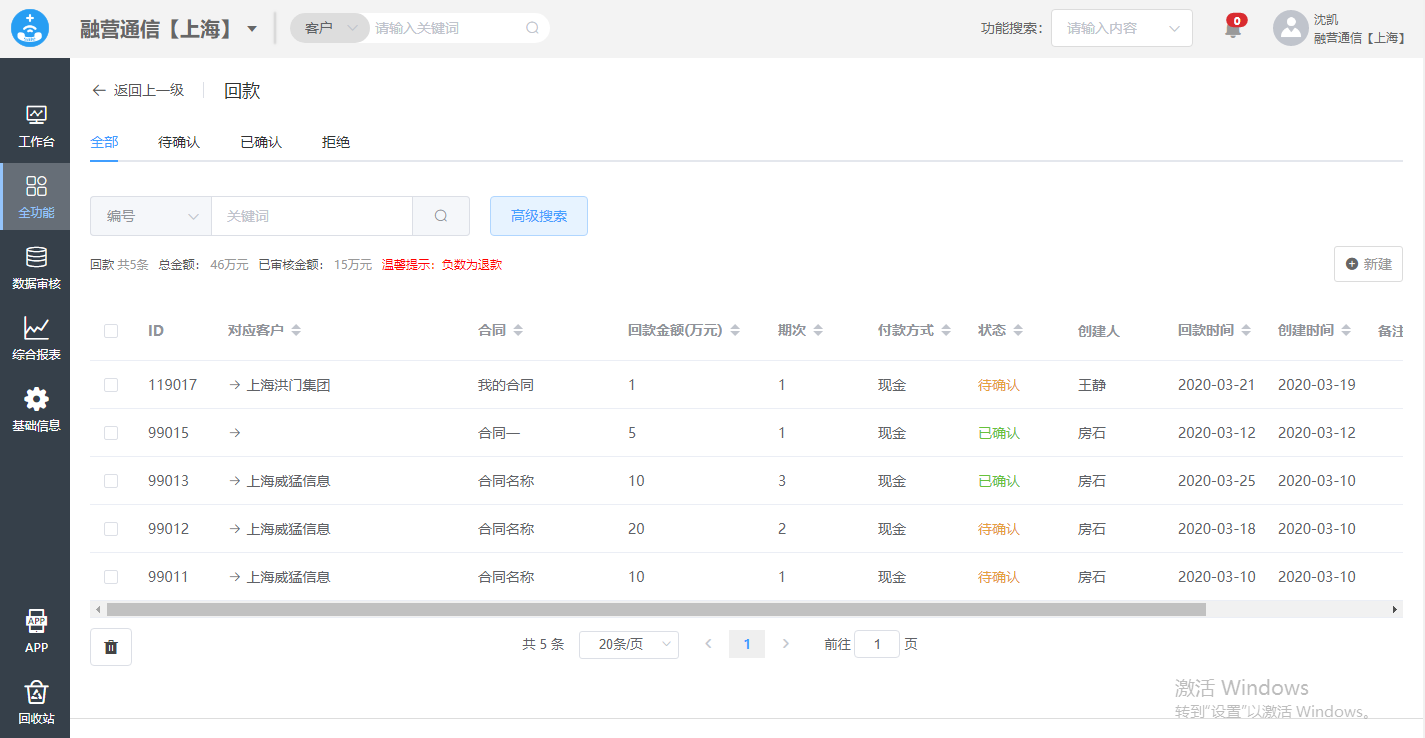Click the APP icon in sidebar
Viewport: 1425px width, 738px height.
tap(36, 622)
